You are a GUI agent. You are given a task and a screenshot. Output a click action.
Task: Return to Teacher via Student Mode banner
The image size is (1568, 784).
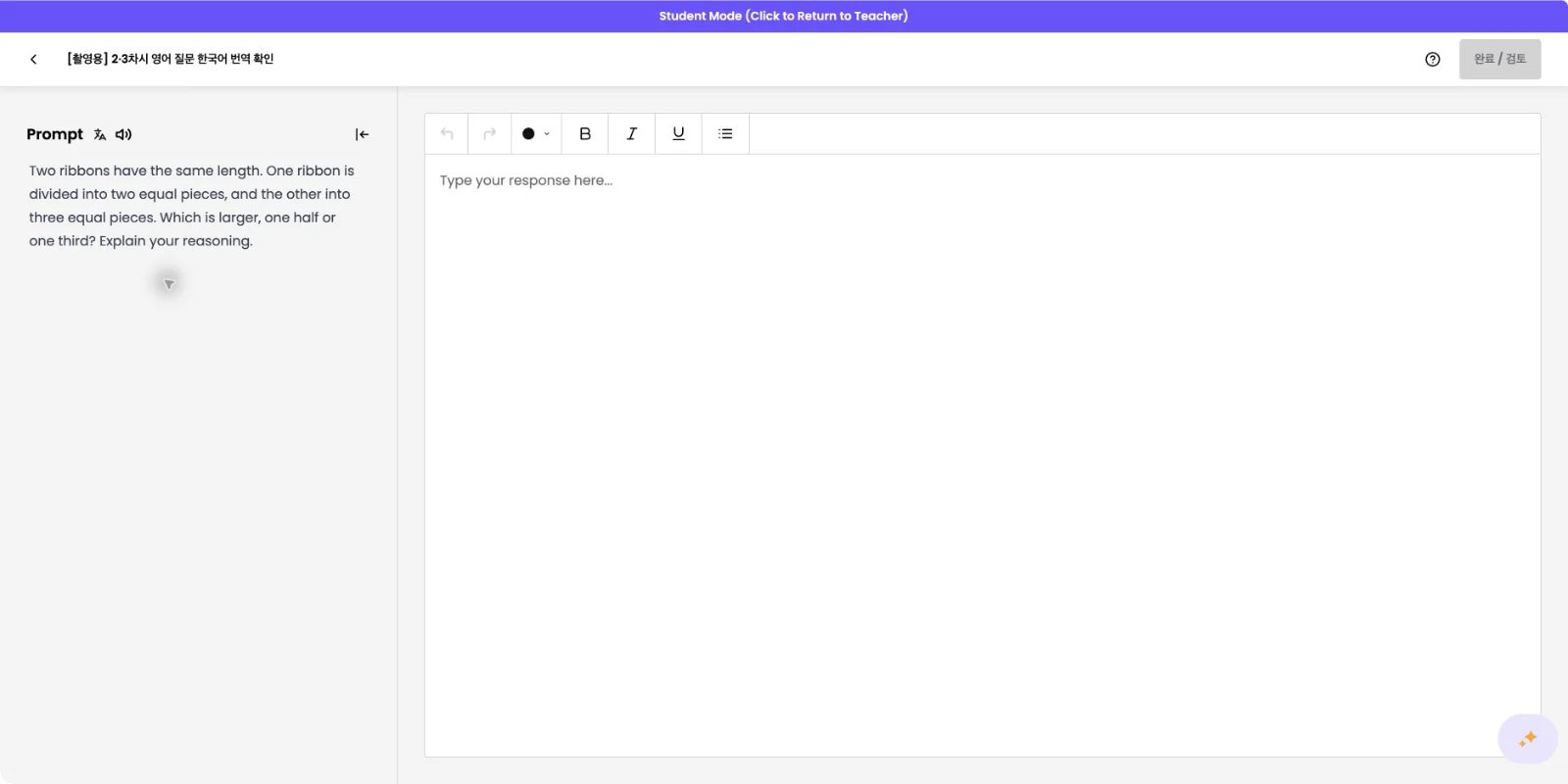(784, 16)
